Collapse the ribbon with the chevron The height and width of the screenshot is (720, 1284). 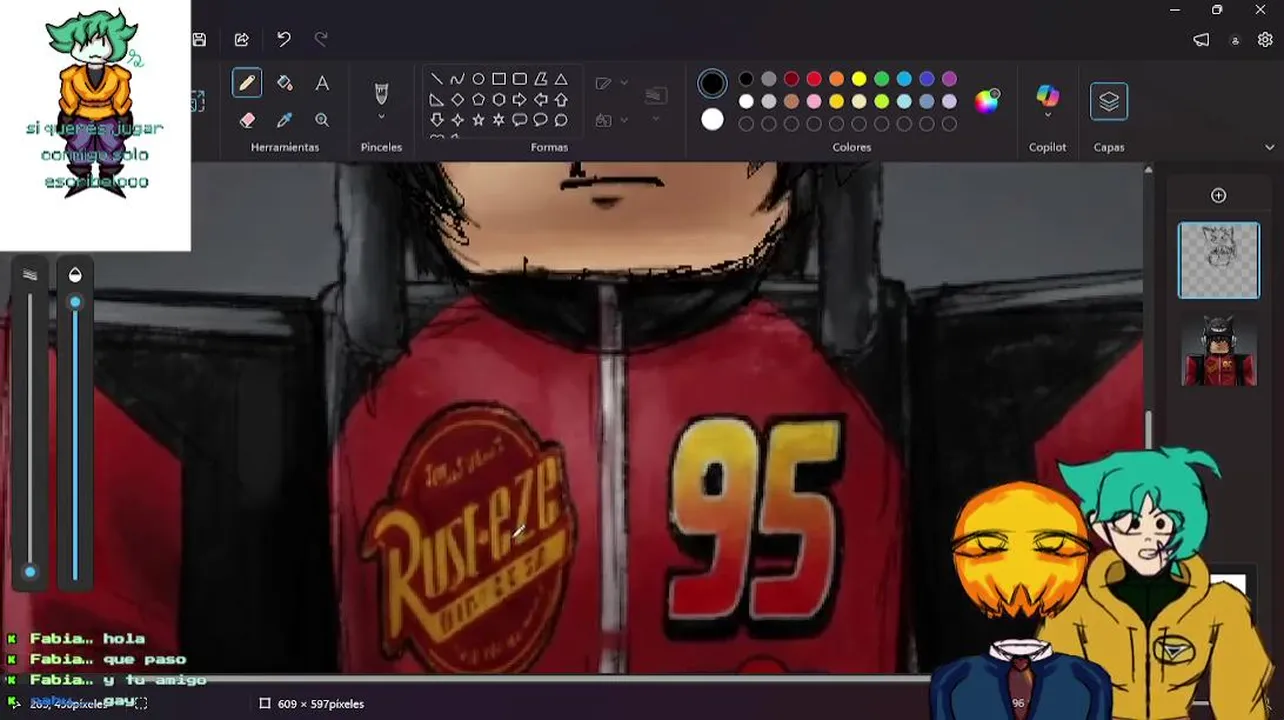1270,147
